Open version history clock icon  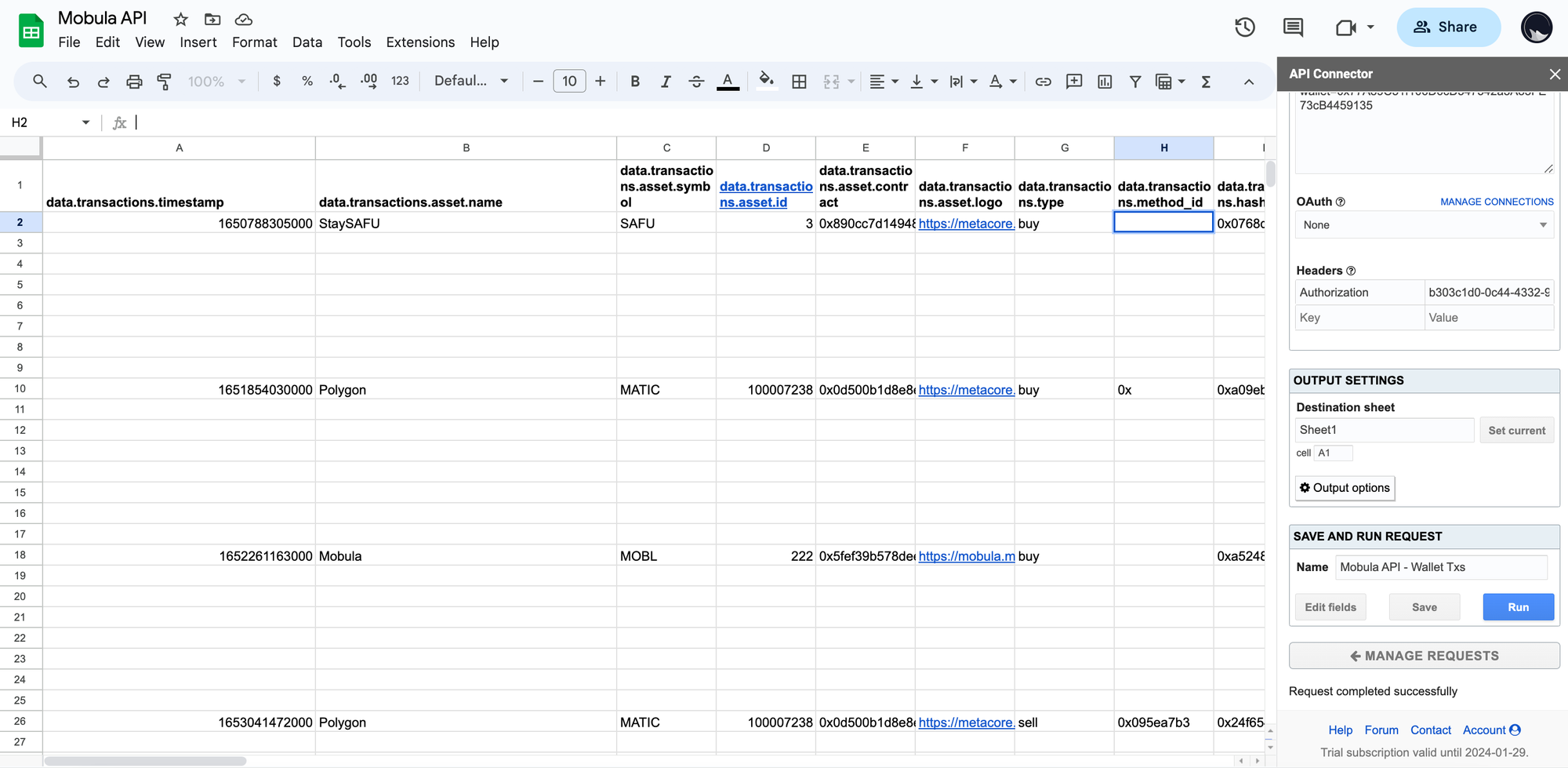(1245, 27)
